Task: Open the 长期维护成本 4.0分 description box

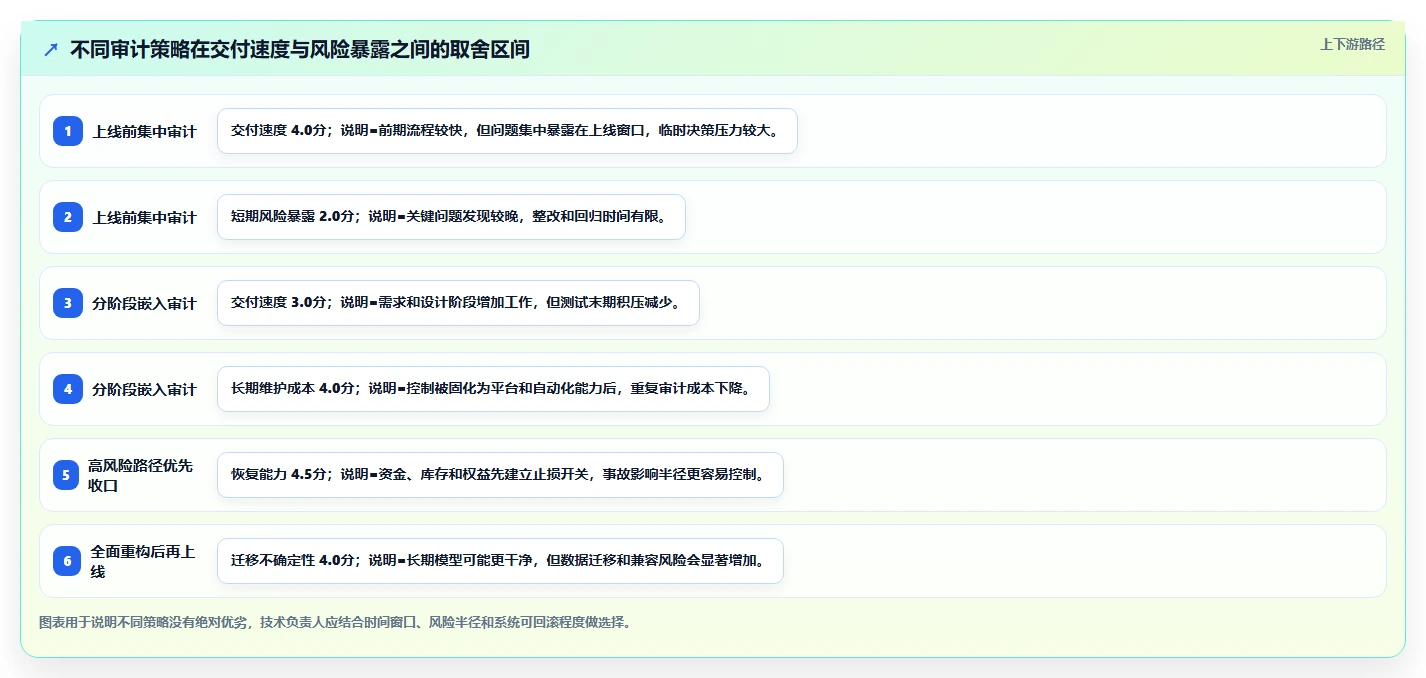Action: click(x=493, y=389)
